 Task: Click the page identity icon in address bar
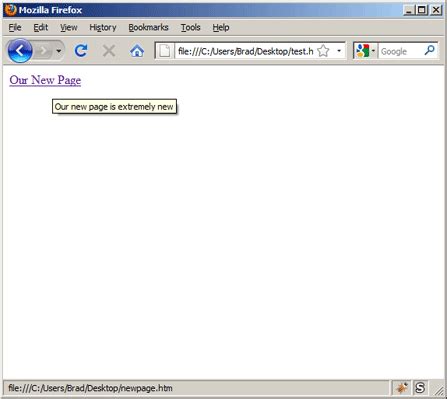tap(165, 51)
